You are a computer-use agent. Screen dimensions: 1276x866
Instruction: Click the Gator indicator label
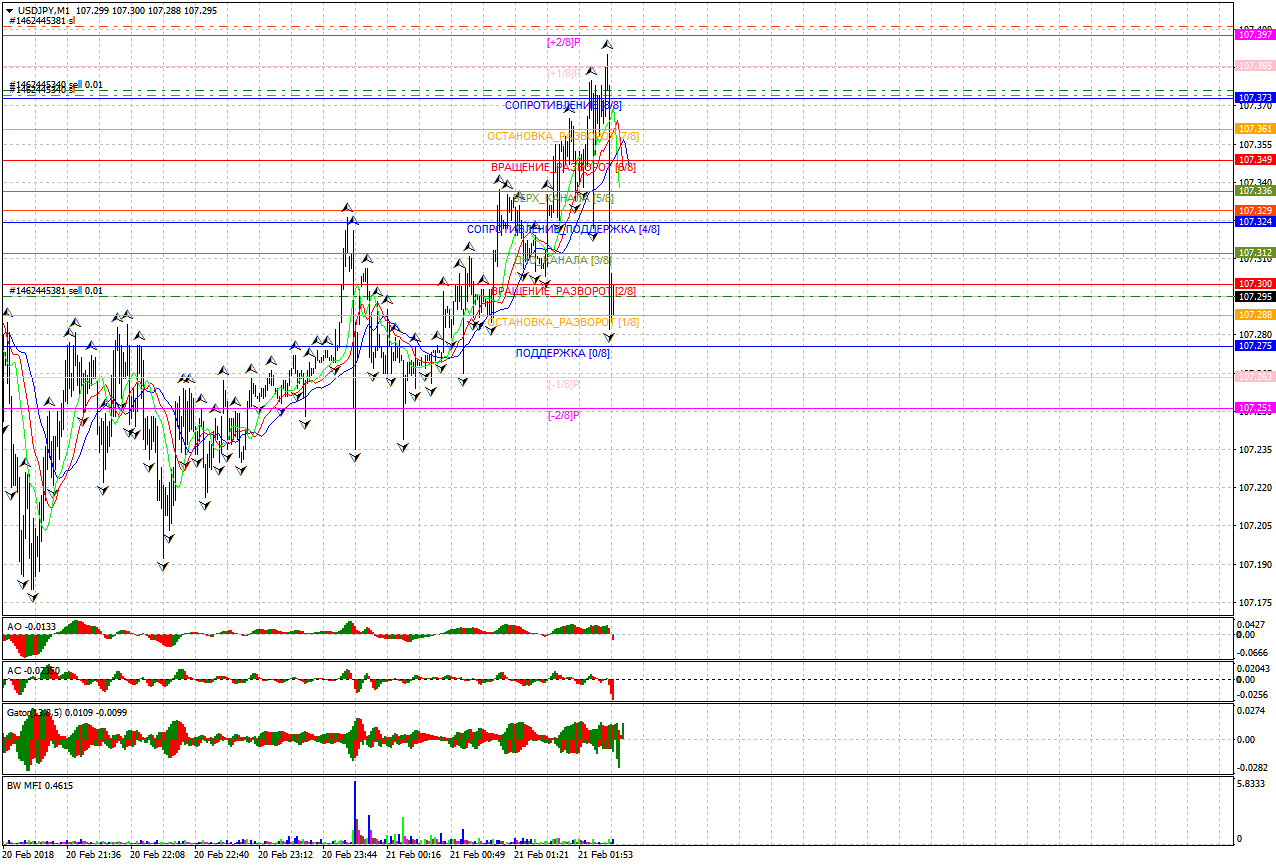pyautogui.click(x=67, y=712)
